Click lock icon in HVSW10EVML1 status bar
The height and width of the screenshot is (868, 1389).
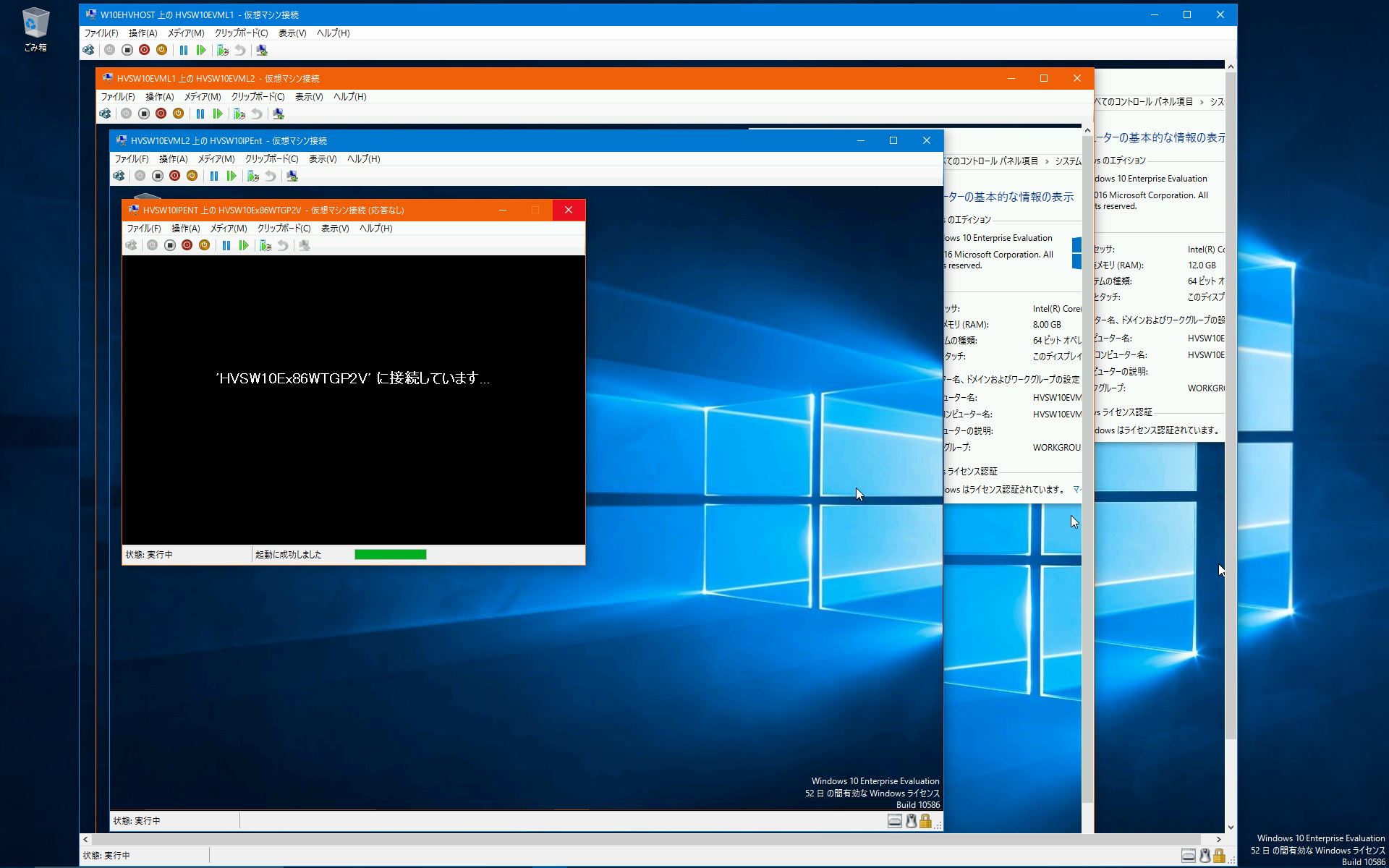click(x=1219, y=856)
